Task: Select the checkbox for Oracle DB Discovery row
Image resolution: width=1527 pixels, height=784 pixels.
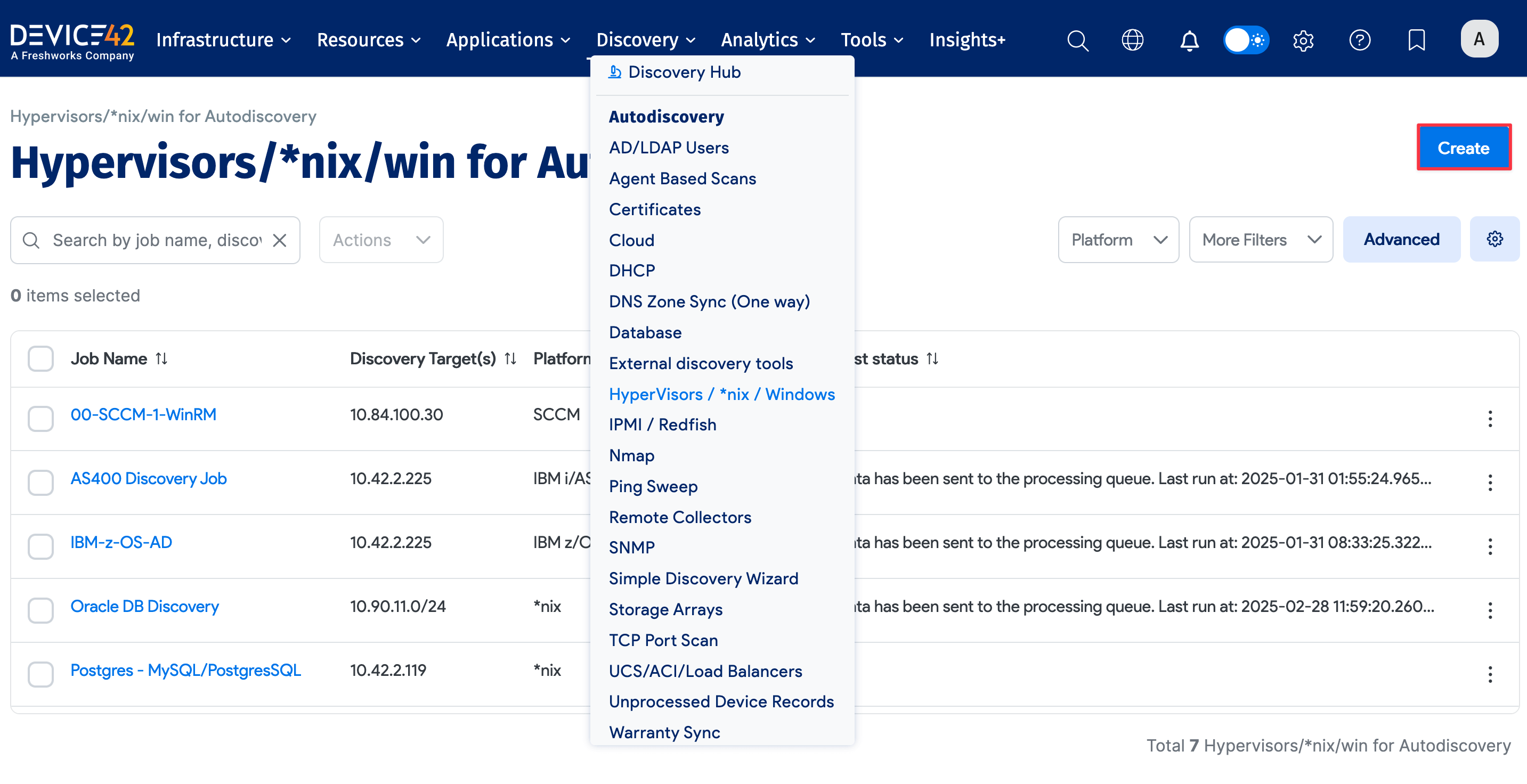Action: tap(40, 610)
